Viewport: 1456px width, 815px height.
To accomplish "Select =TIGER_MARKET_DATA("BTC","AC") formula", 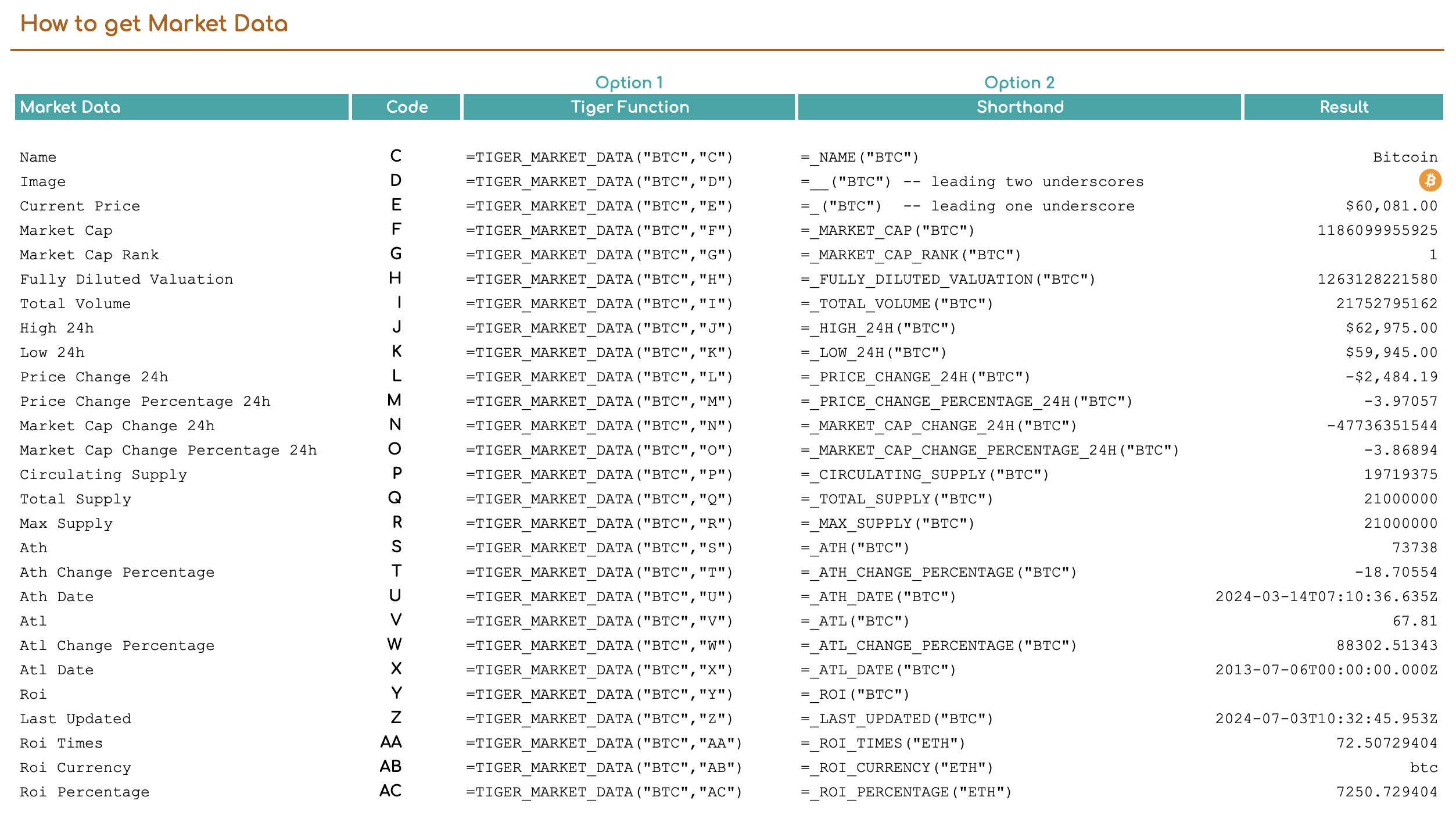I will coord(604,792).
